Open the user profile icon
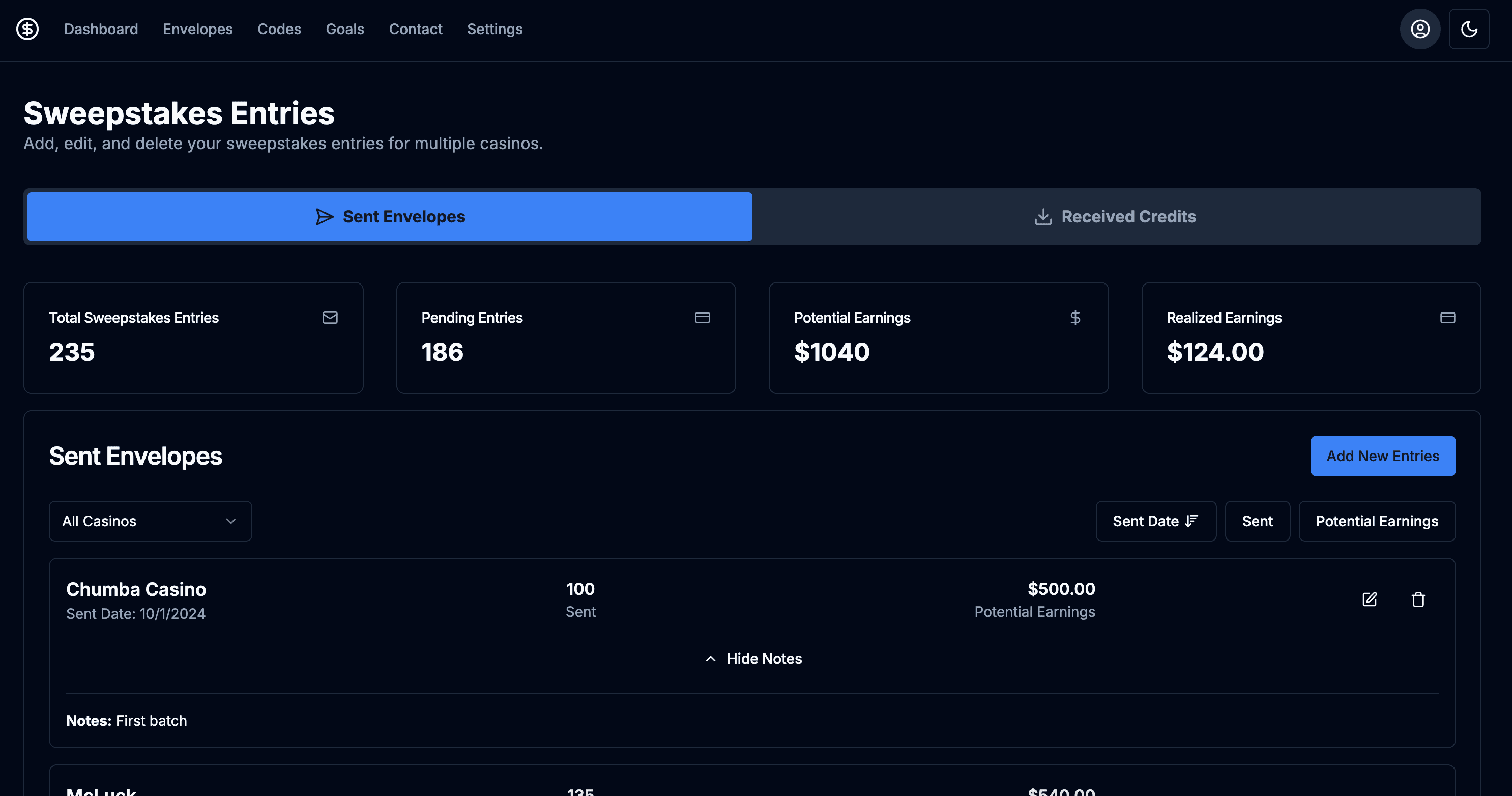Image resolution: width=1512 pixels, height=796 pixels. (x=1419, y=29)
